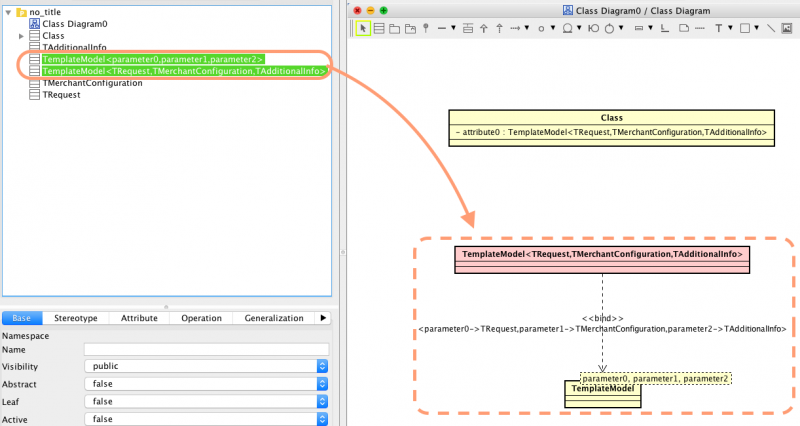
Task: Pick the Package tool in toolbar
Action: pos(394,29)
